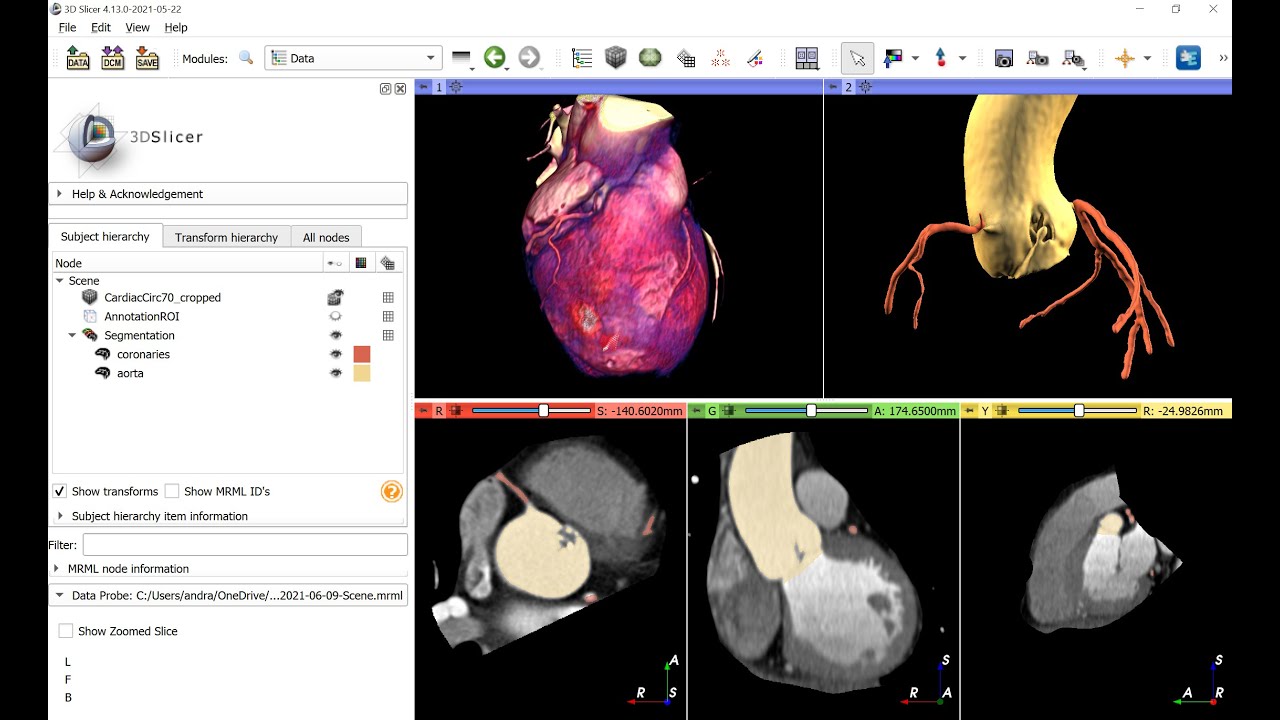Collapse the Segmentation tree node

[x=72, y=335]
